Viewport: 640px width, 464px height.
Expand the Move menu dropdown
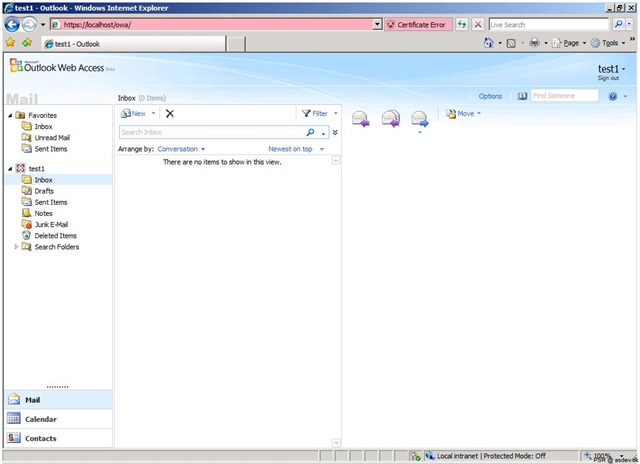[x=479, y=113]
